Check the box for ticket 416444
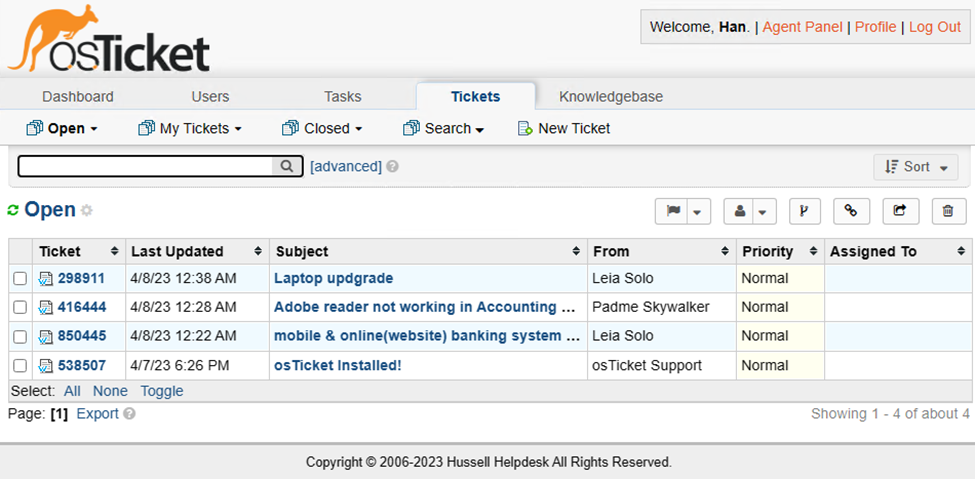 20,307
